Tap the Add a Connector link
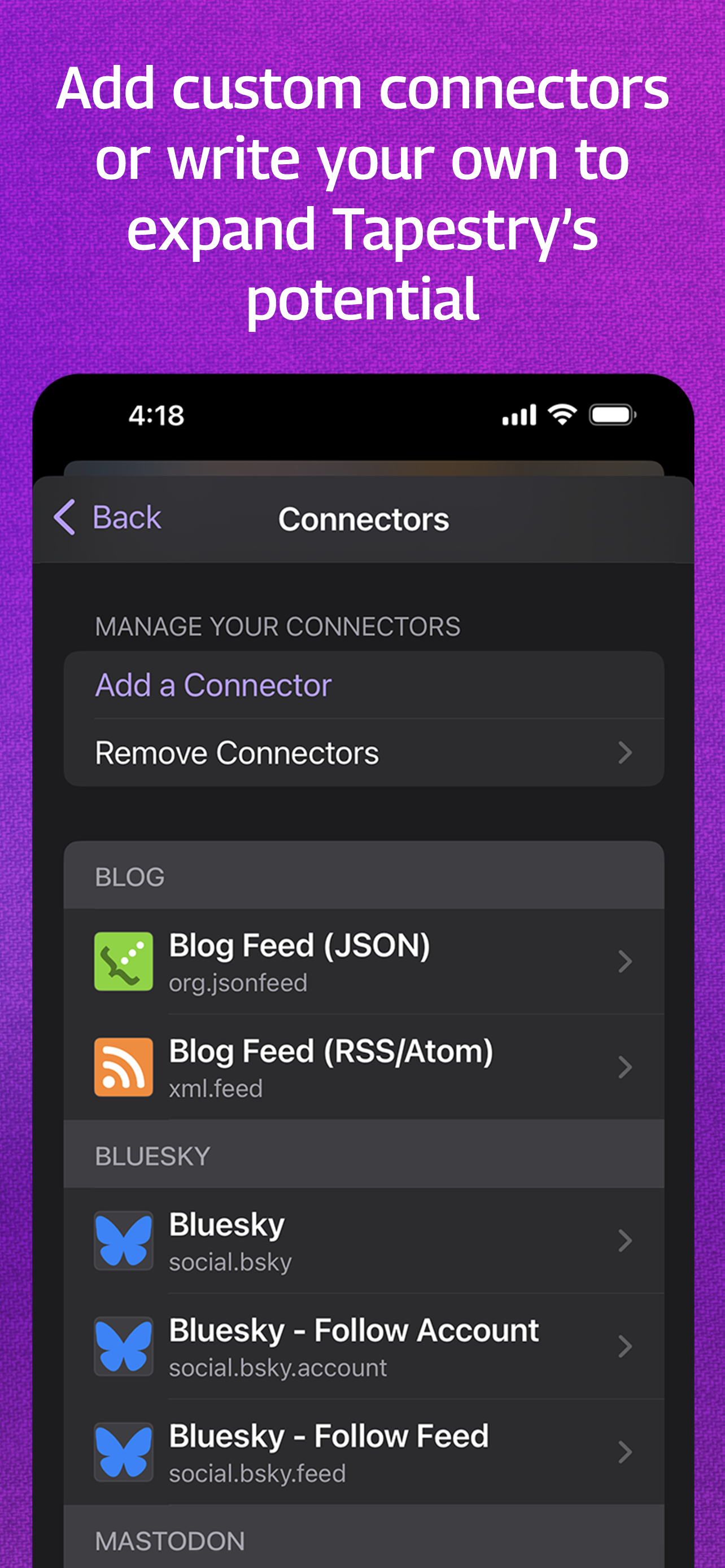Viewport: 725px width, 1568px height. coord(213,685)
